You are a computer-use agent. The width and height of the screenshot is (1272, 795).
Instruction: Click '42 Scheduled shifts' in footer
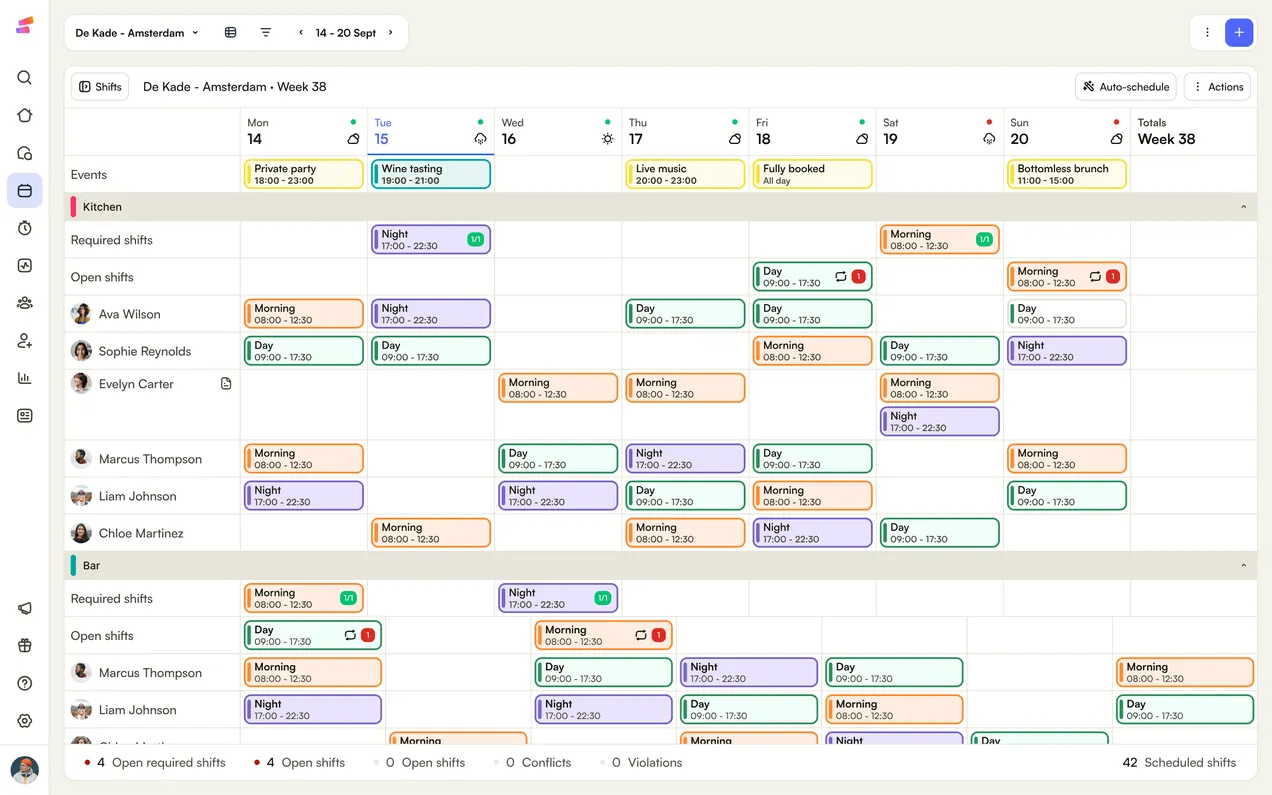point(1179,762)
